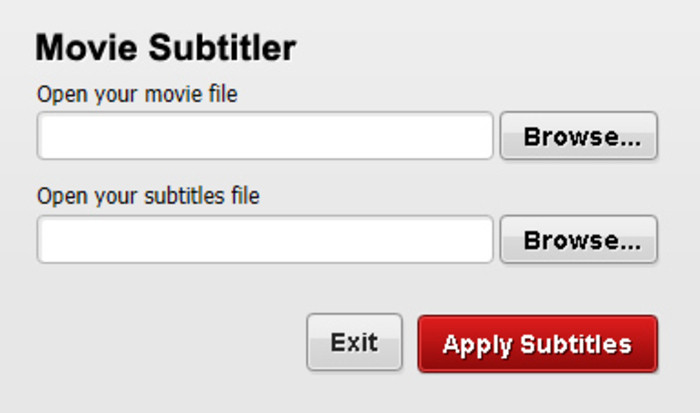Choose the lower Browse... button

(579, 240)
